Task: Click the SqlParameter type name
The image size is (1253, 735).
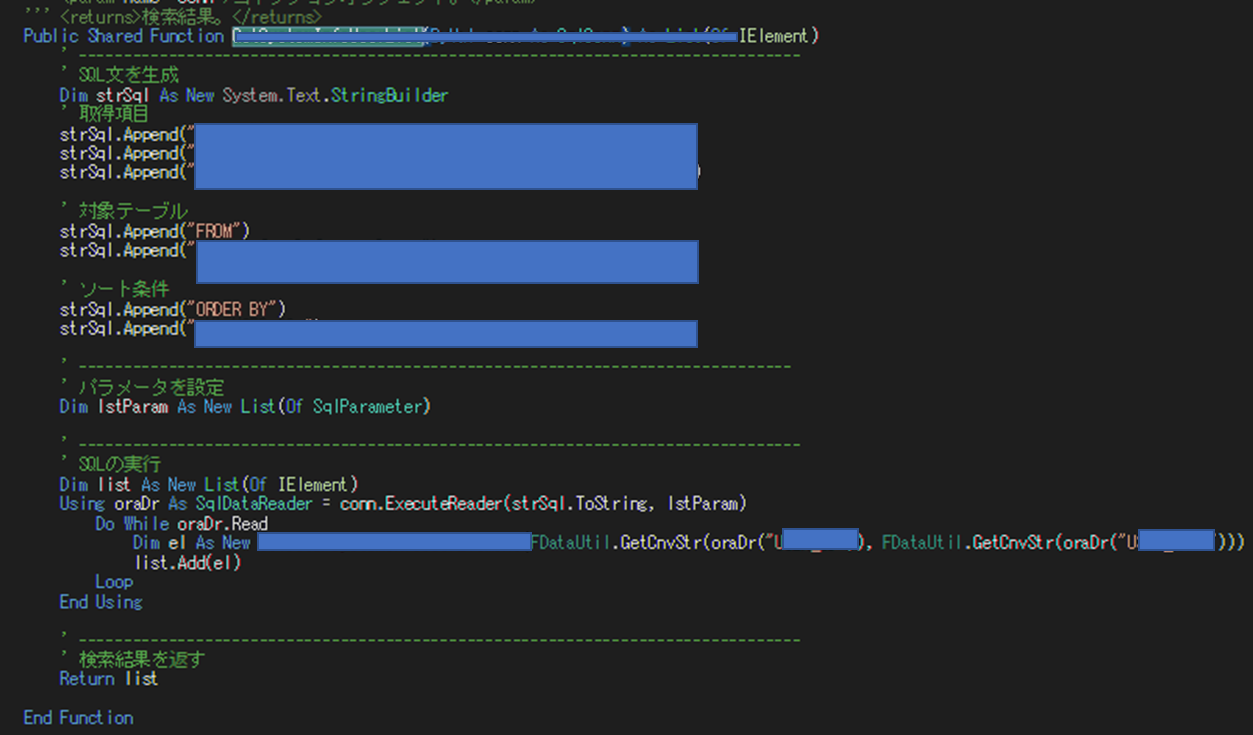Action: pyautogui.click(x=368, y=407)
